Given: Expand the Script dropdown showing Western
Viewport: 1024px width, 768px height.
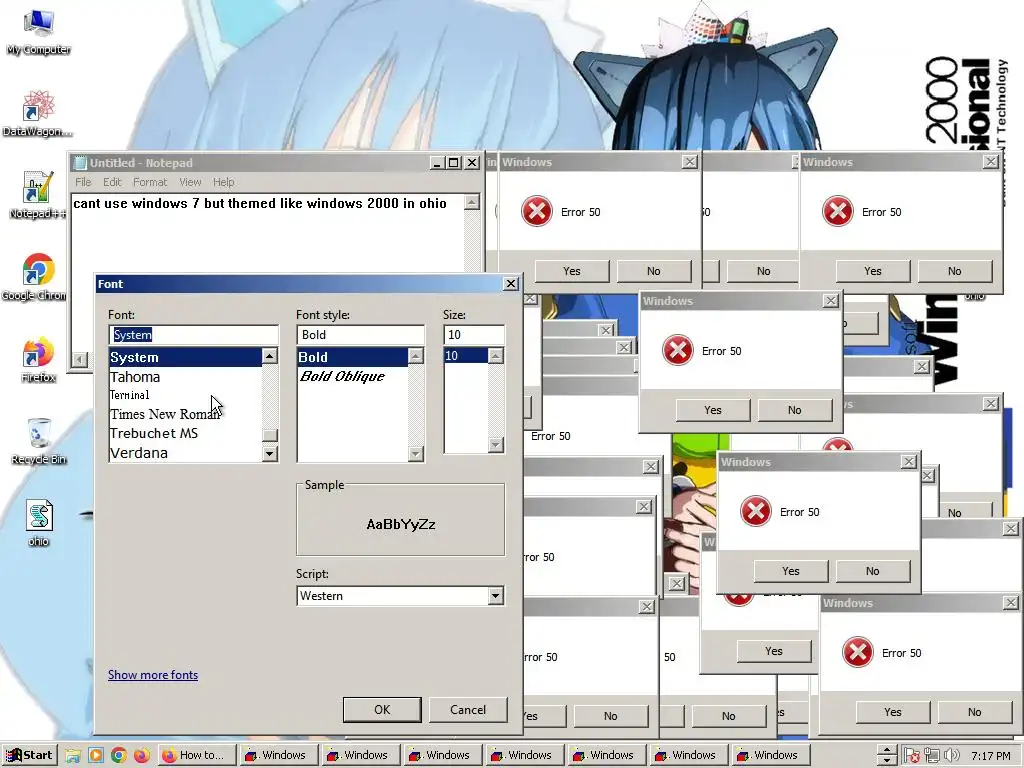Looking at the screenshot, I should 496,596.
